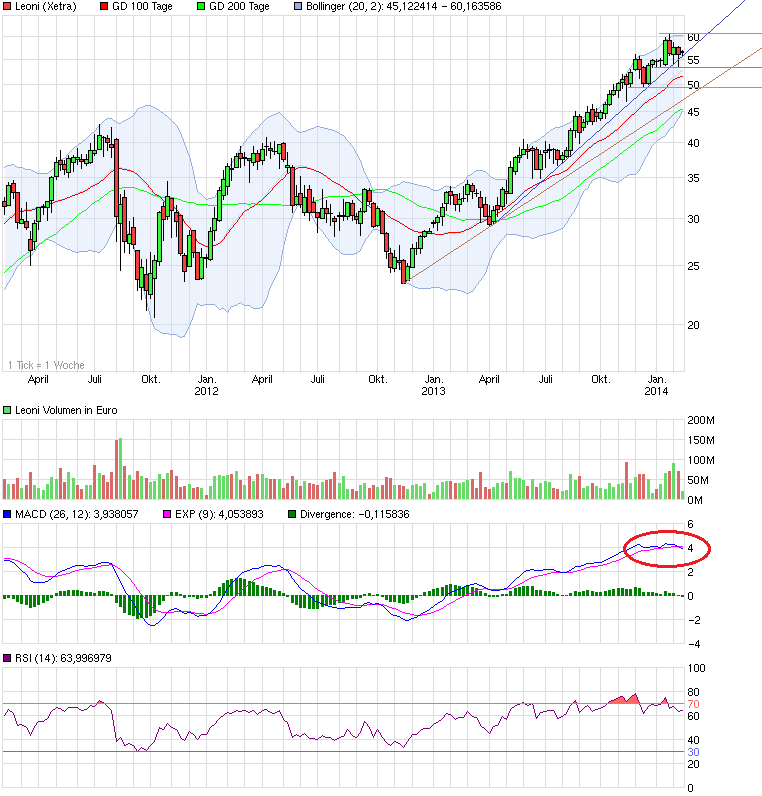The image size is (762, 796).
Task: Click the purple RSI (14) legend swatch
Action: click(7, 658)
